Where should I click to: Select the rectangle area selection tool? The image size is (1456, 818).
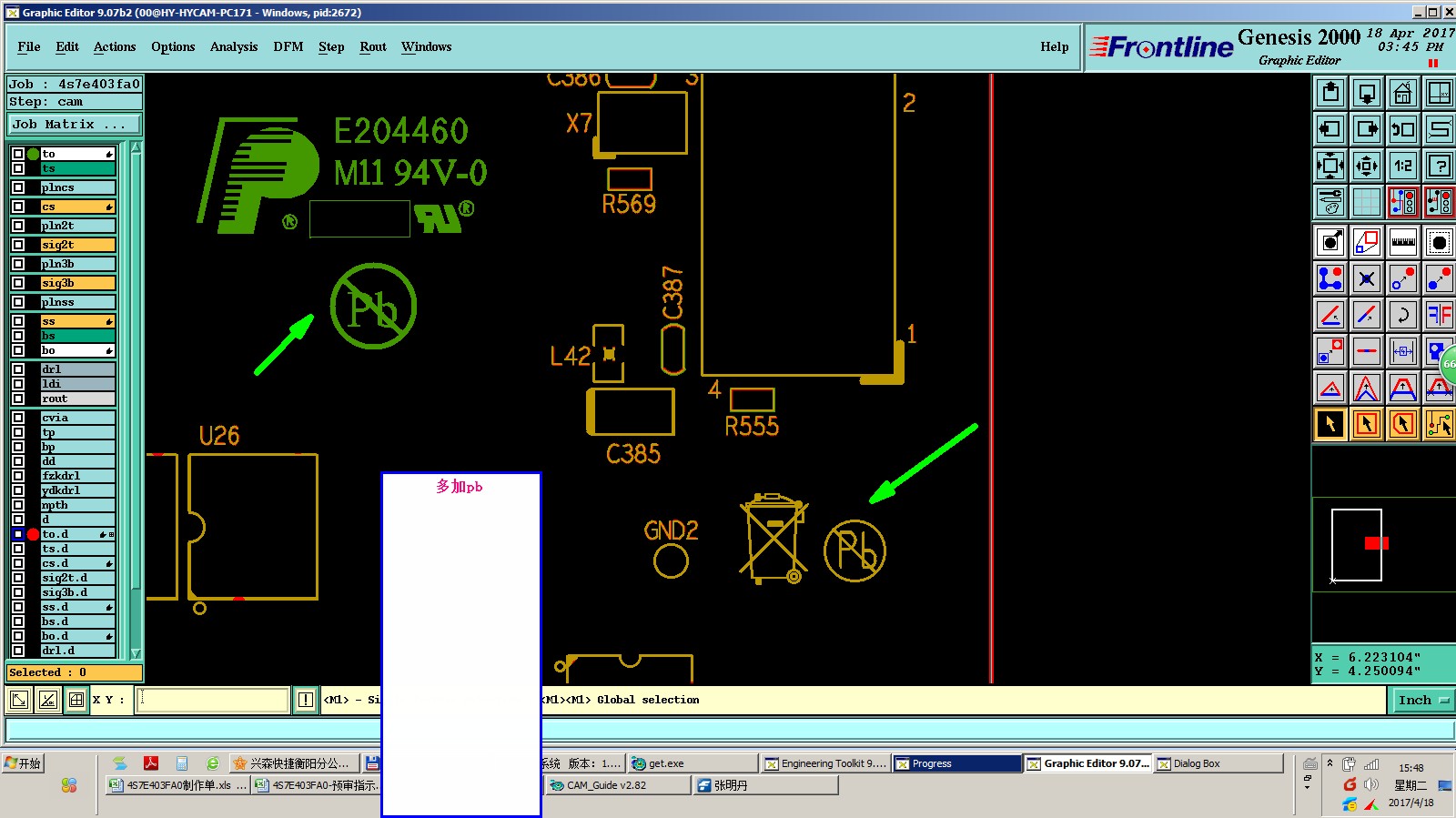point(1367,424)
